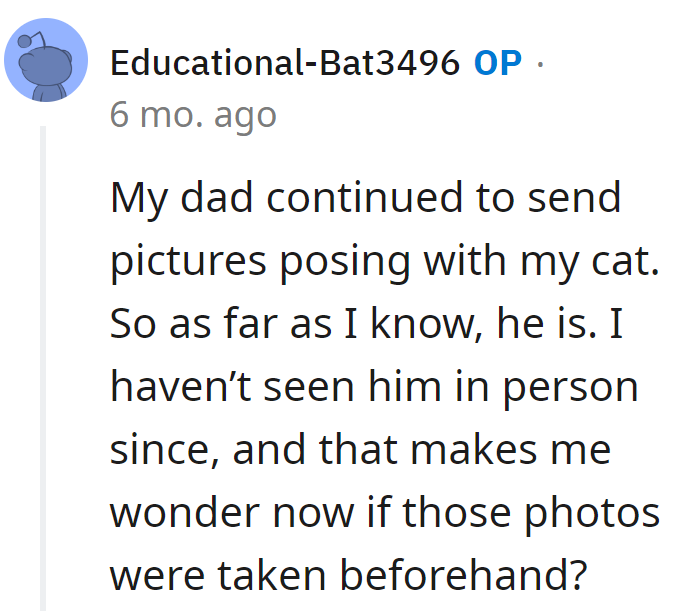
Task: Click the line "wonder now if those photos"
Action: [x=385, y=513]
